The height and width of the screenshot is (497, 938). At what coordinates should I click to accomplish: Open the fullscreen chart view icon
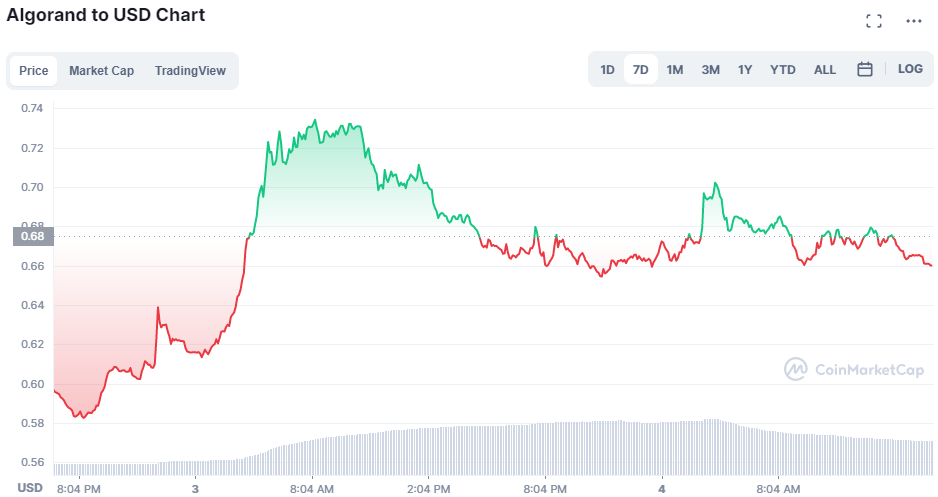(x=874, y=21)
